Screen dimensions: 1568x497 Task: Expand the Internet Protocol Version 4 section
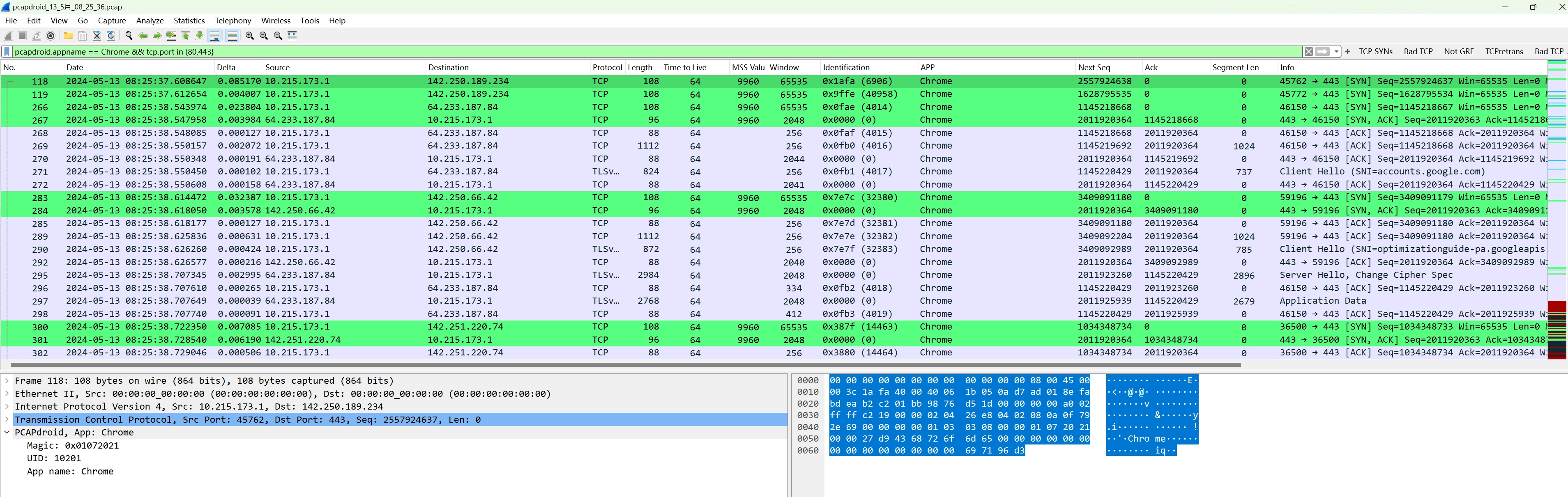[x=7, y=407]
